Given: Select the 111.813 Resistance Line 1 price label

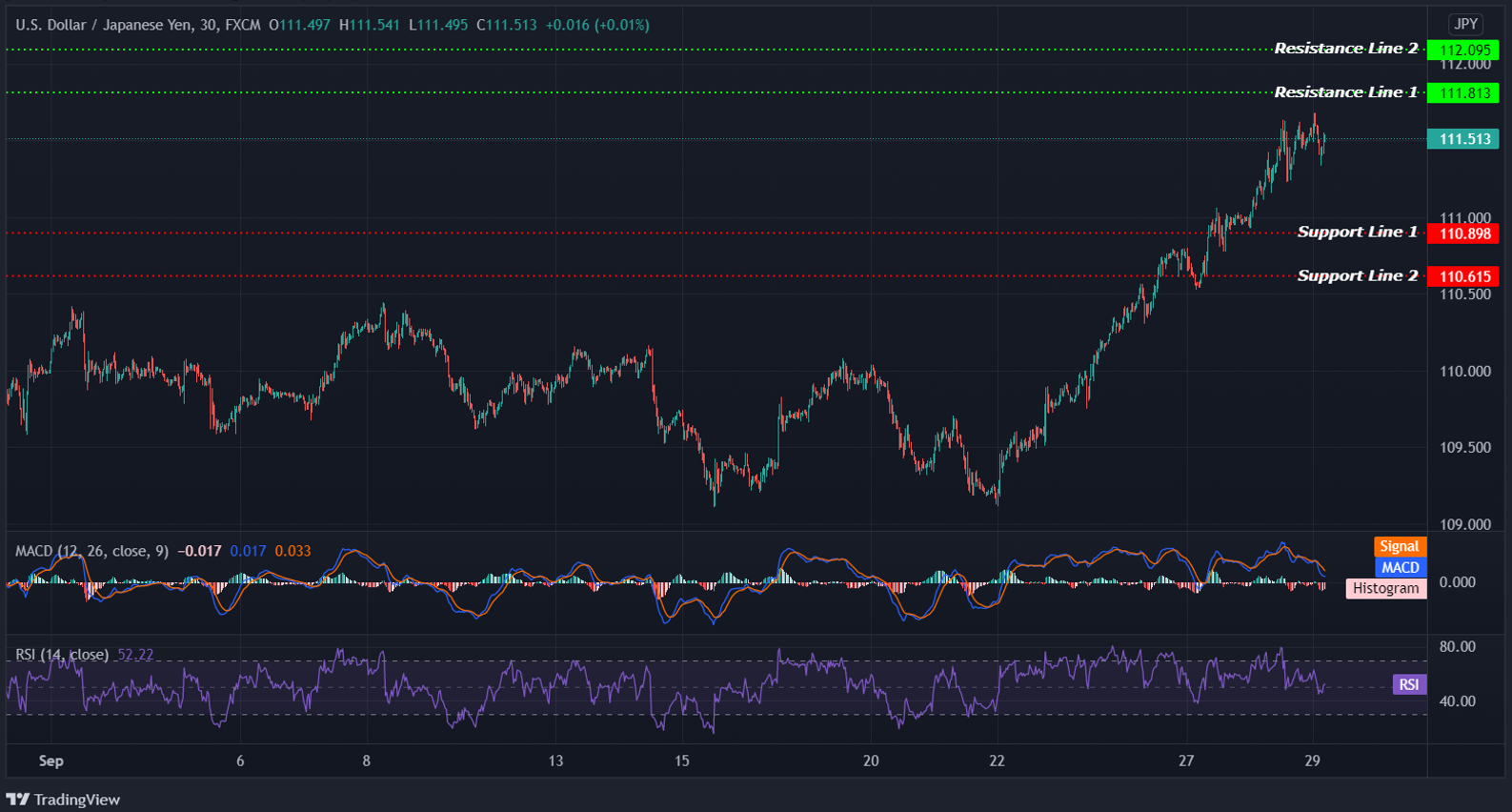Looking at the screenshot, I should pos(1463,92).
